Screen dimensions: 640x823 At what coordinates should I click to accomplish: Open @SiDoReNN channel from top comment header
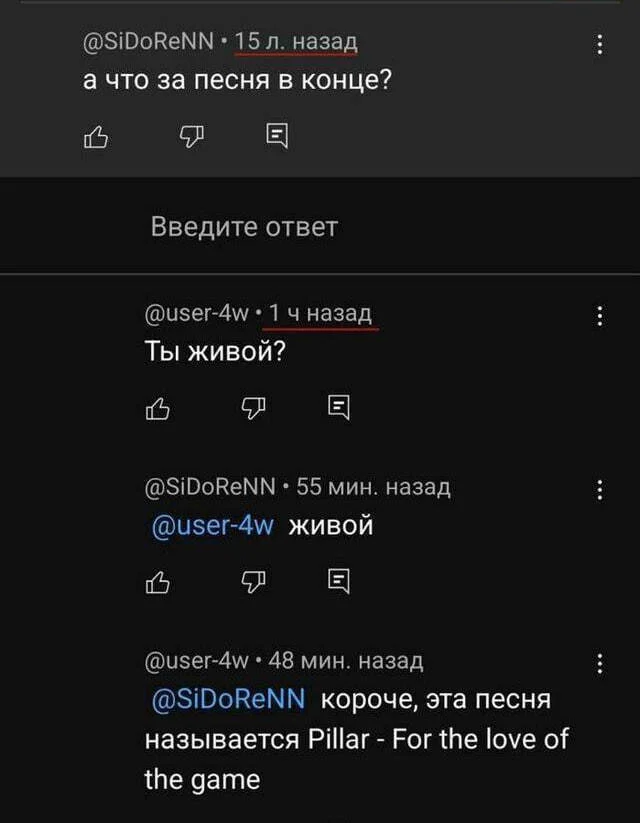[x=148, y=42]
